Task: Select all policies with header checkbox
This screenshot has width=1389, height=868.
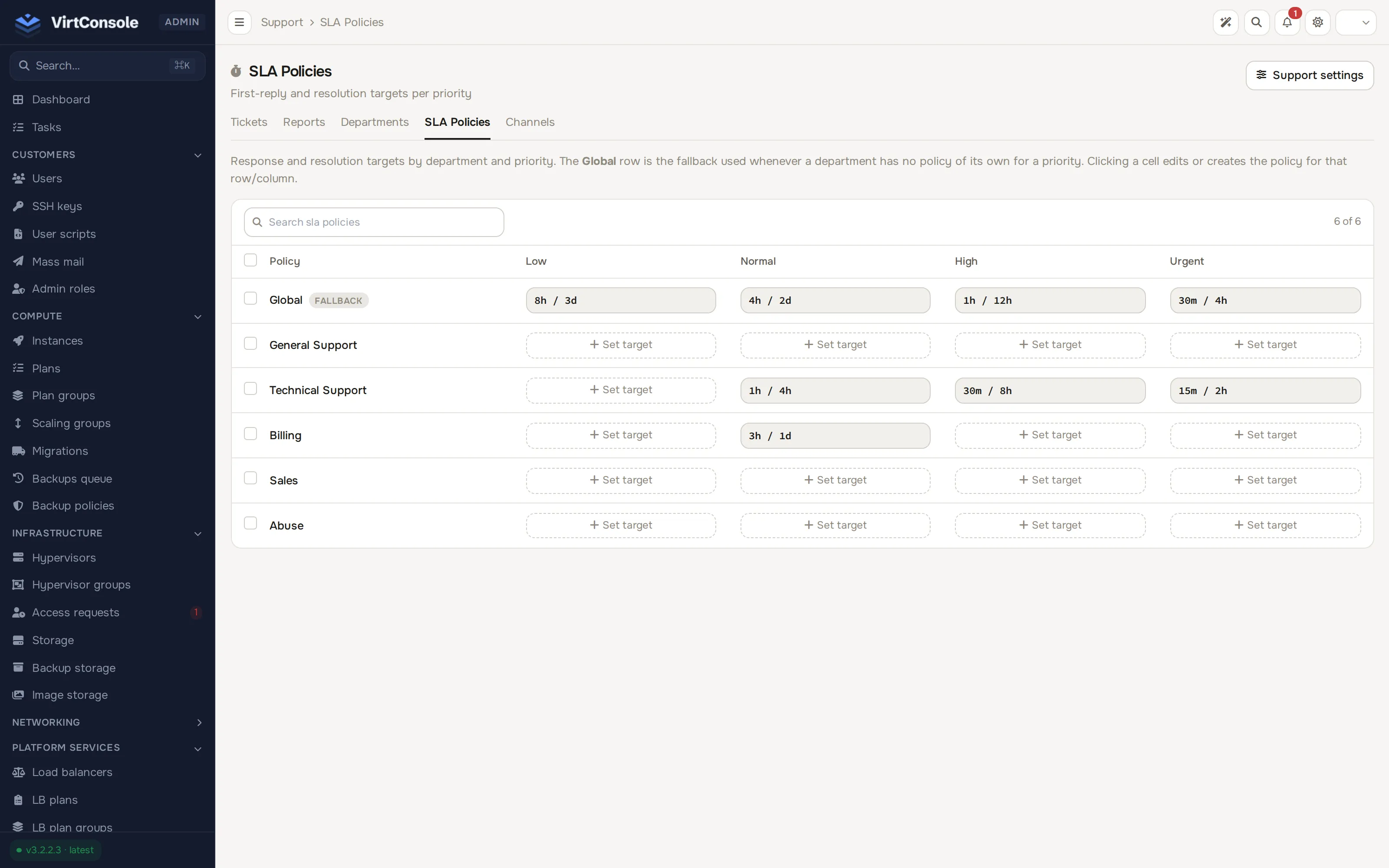Action: [250, 260]
